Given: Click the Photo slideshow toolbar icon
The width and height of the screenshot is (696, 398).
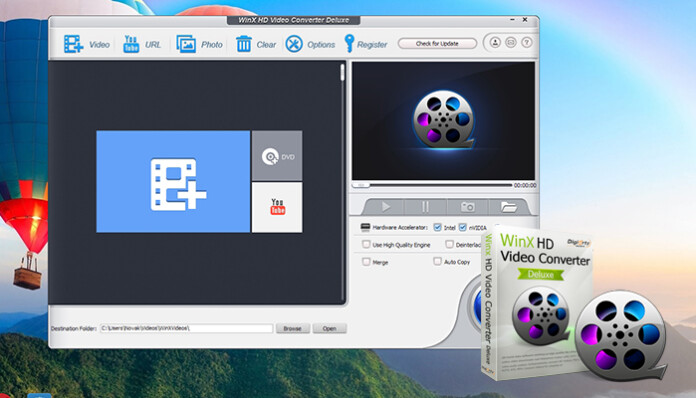Looking at the screenshot, I should pos(186,44).
